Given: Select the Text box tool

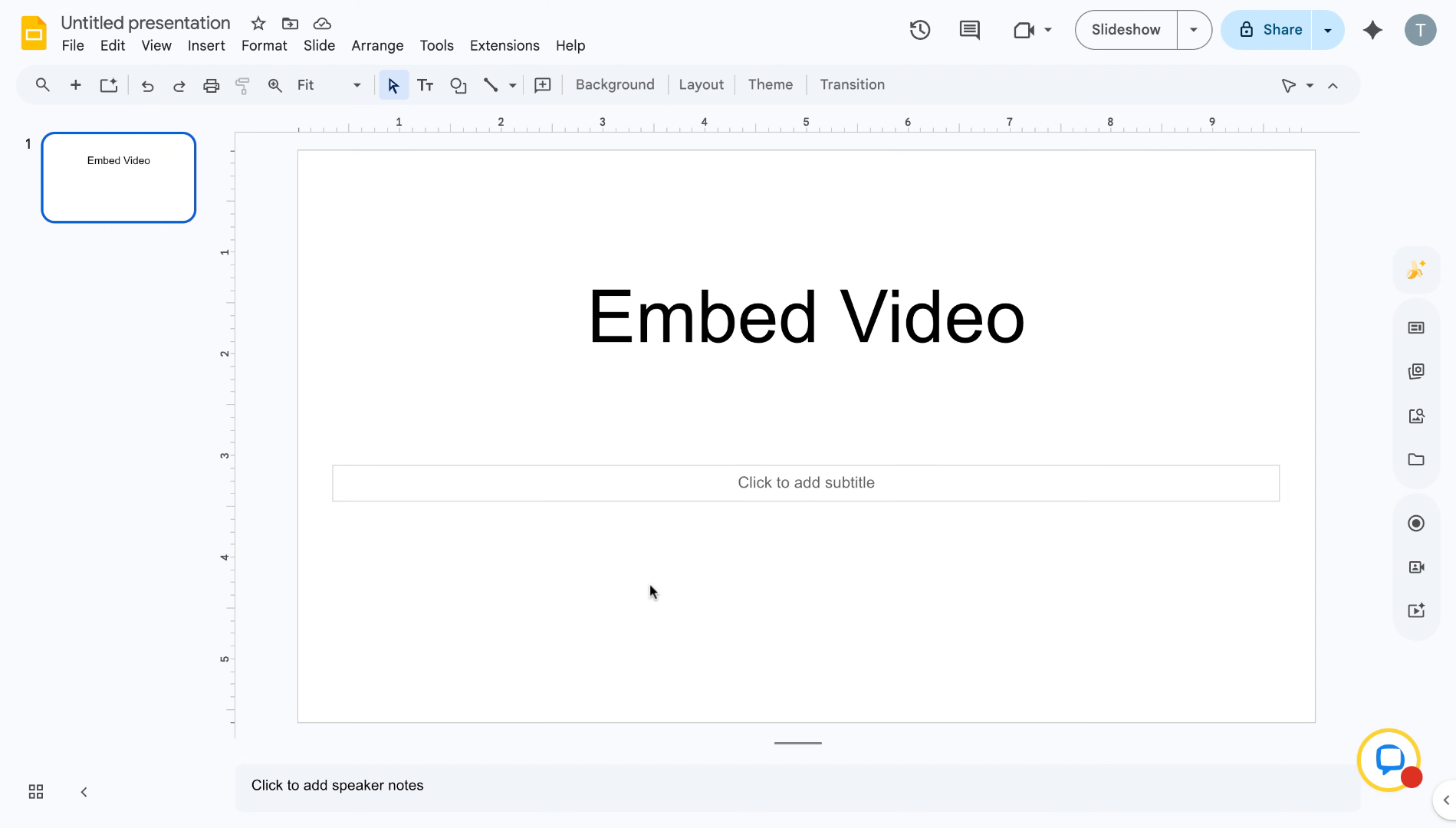Looking at the screenshot, I should coord(426,85).
